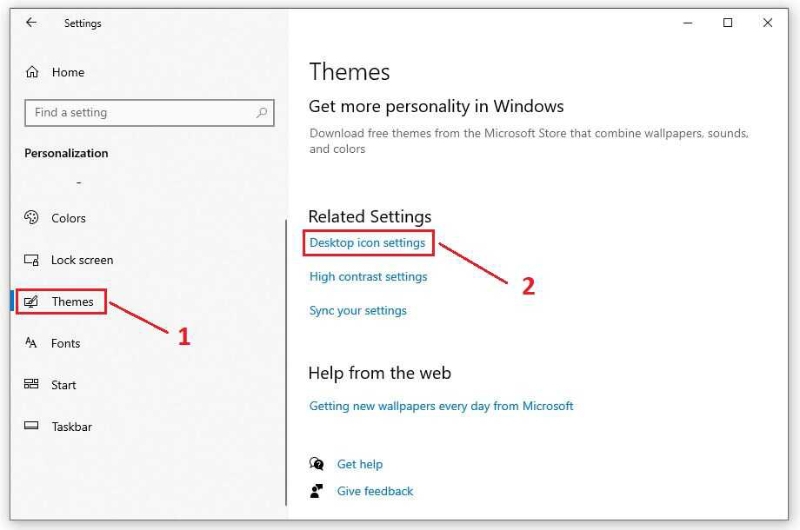Open the Start personalization page

pyautogui.click(x=63, y=385)
